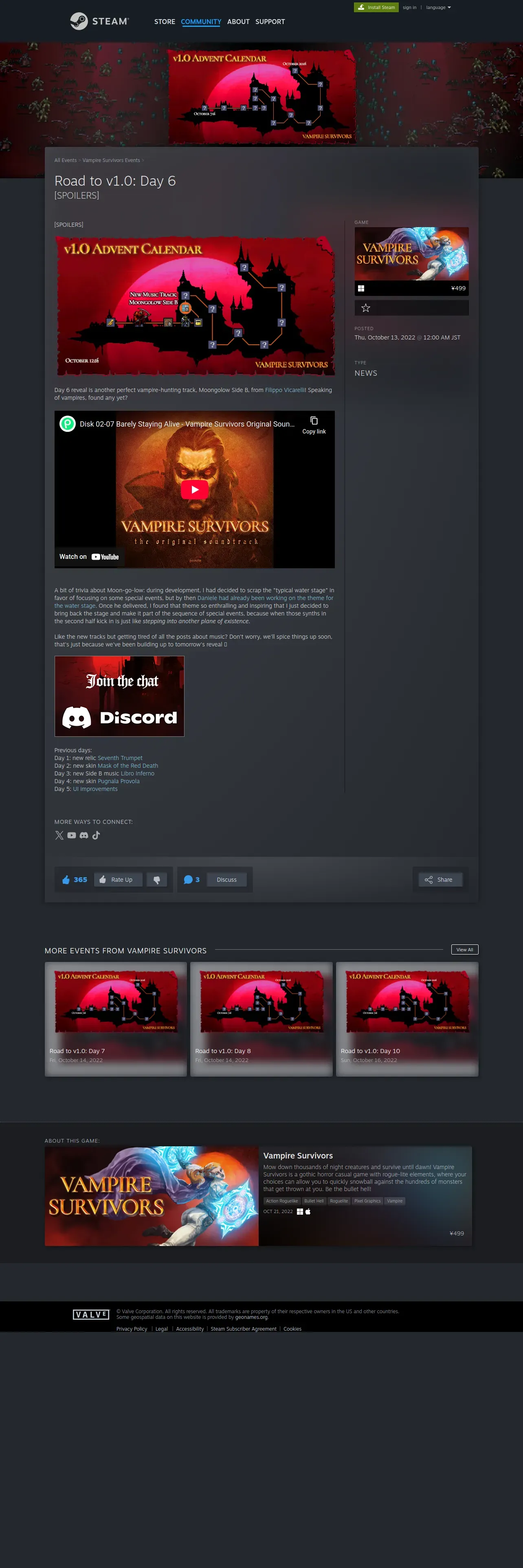This screenshot has height=1568, width=523.
Task: Click the Apple icon in About section
Action: pyautogui.click(x=308, y=1211)
